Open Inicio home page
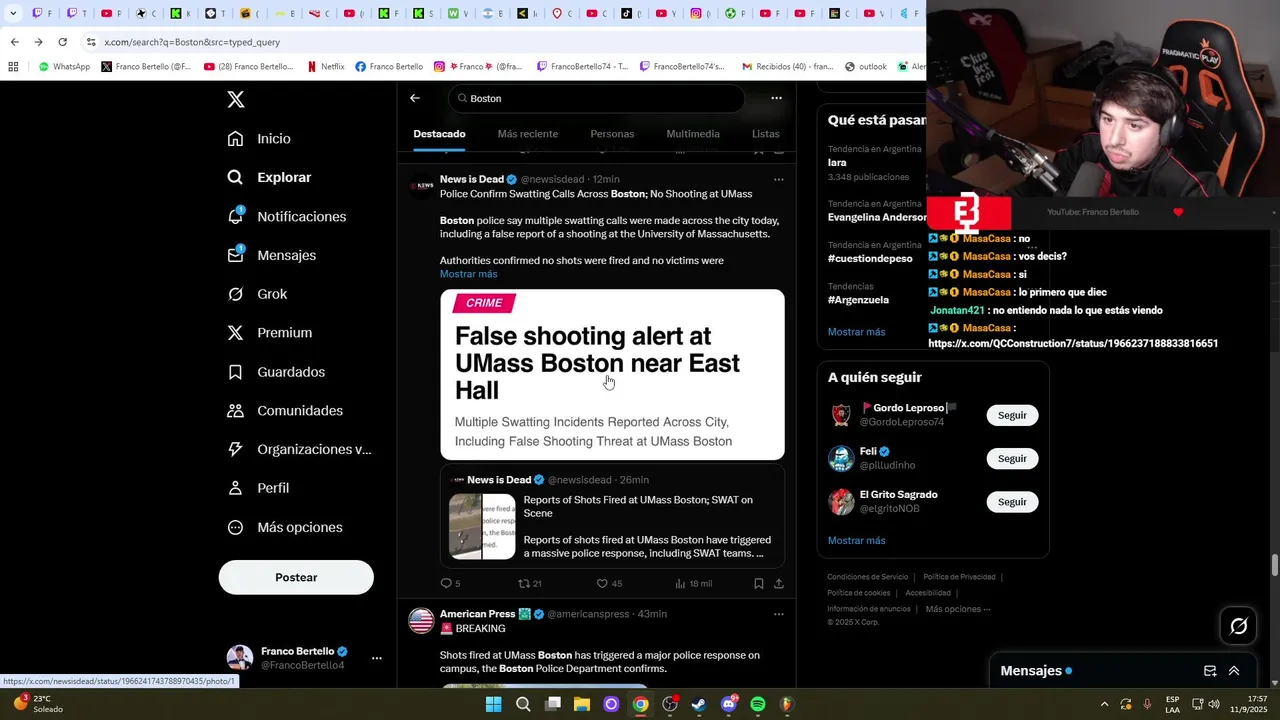This screenshot has height=720, width=1280. click(x=259, y=139)
